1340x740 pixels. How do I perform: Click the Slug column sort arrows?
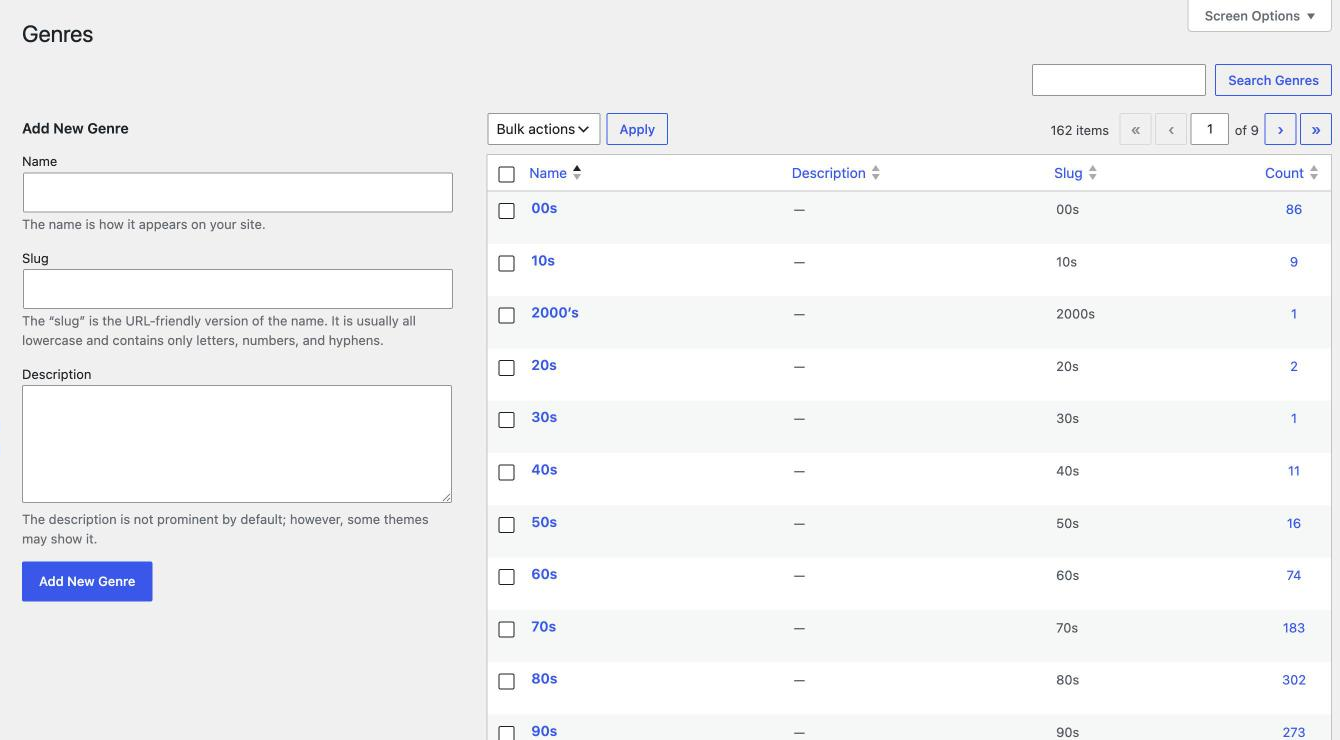pos(1093,173)
